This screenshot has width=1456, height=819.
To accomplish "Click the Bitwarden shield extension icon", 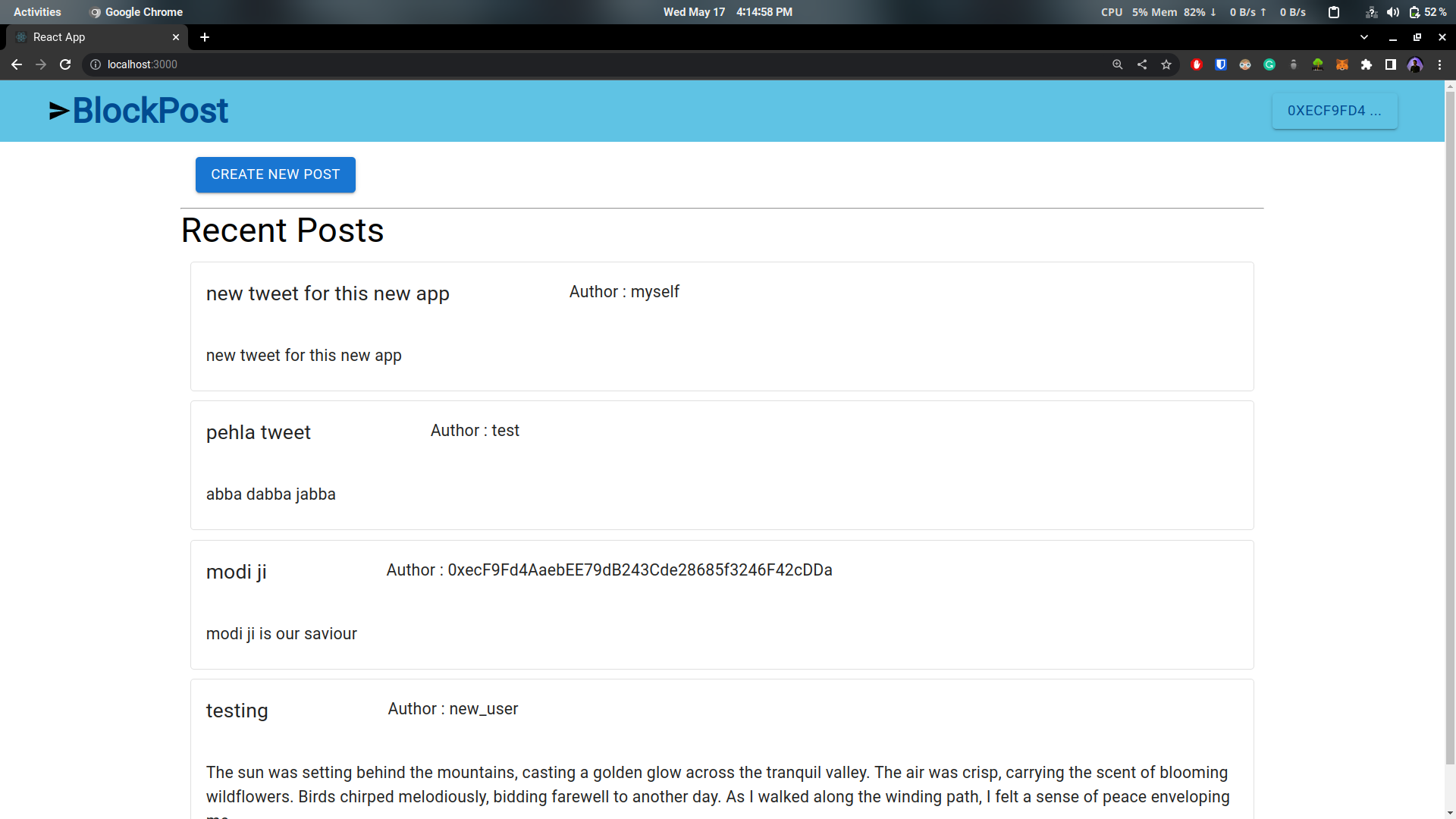I will click(1220, 65).
